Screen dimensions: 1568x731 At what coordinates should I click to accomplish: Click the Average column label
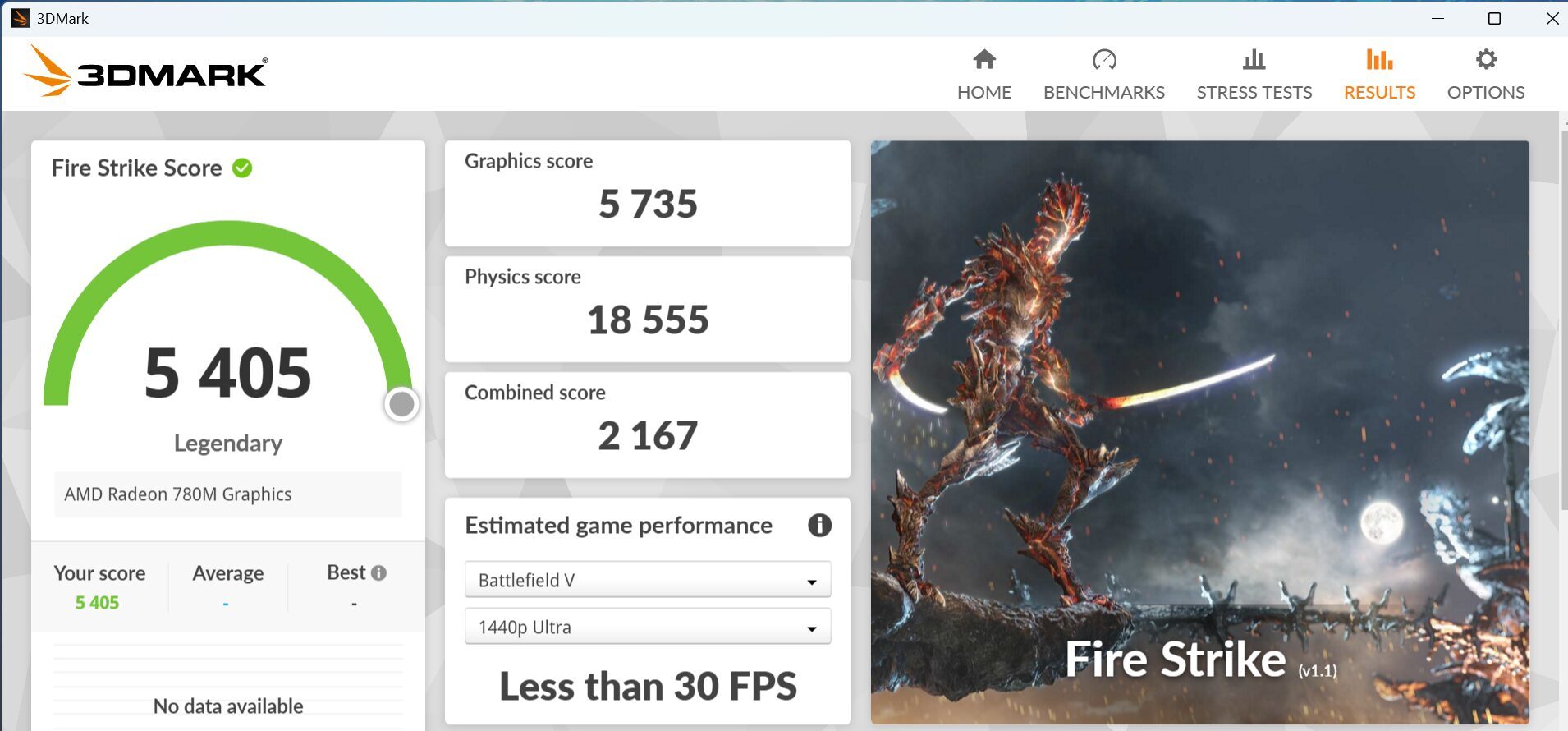tap(228, 573)
